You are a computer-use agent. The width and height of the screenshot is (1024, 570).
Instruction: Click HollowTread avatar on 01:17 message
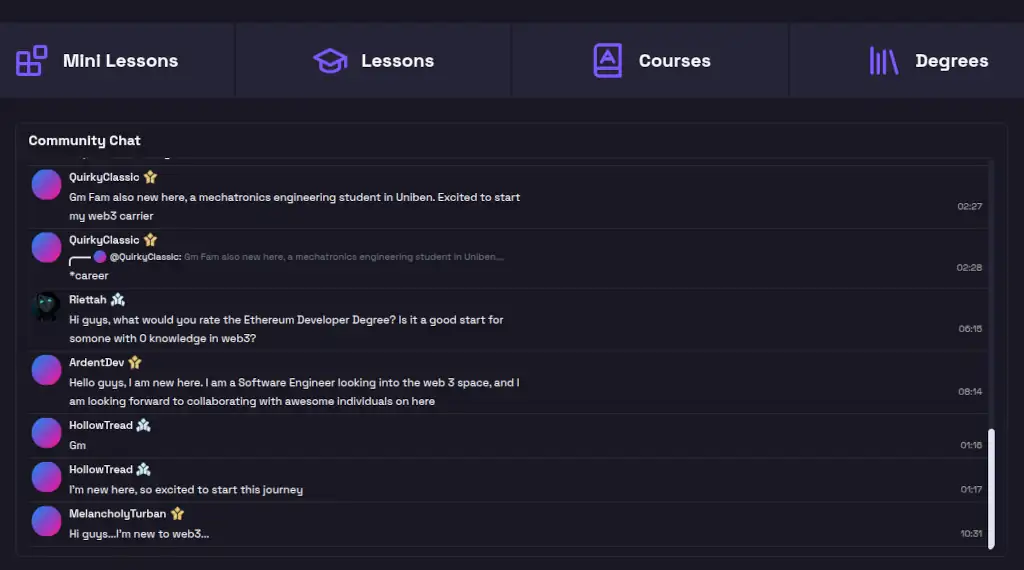click(46, 477)
